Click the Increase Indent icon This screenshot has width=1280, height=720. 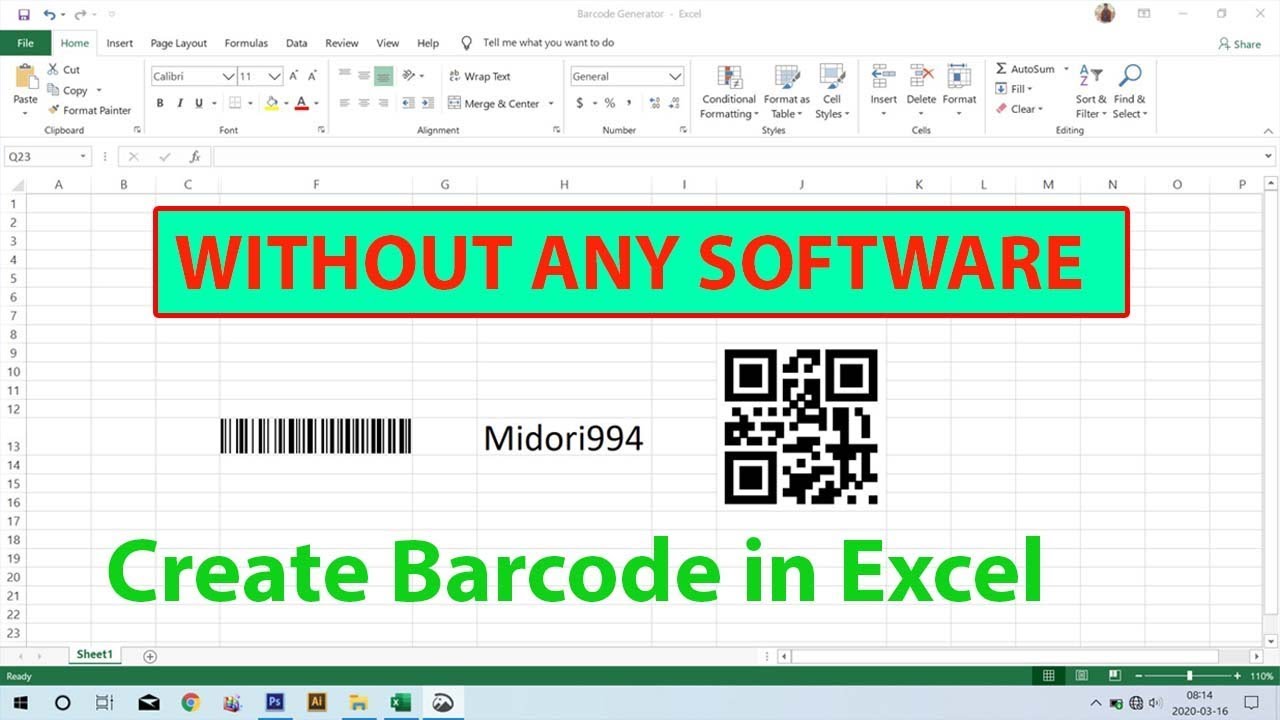click(x=427, y=103)
